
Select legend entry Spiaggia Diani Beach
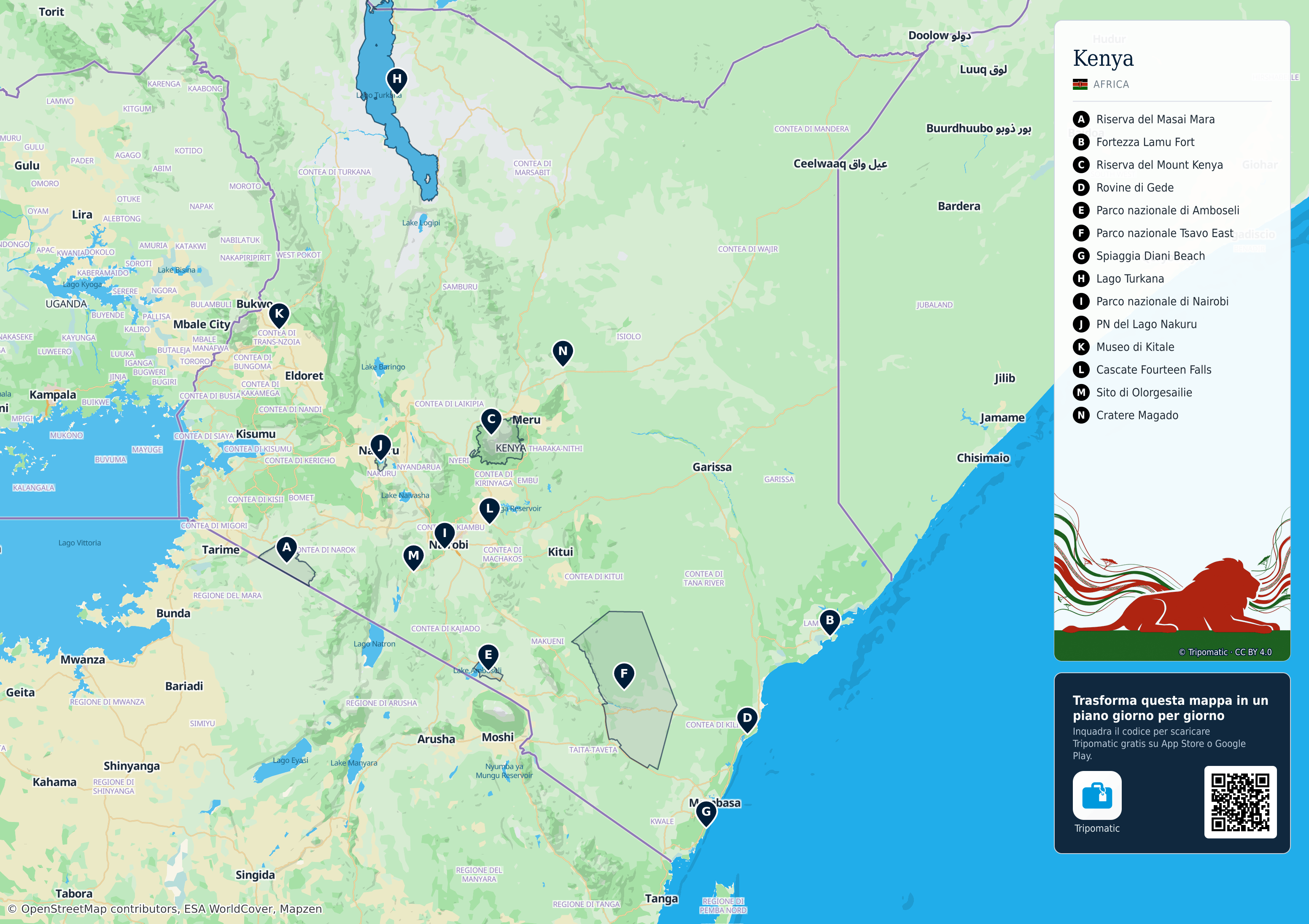[x=1150, y=256]
